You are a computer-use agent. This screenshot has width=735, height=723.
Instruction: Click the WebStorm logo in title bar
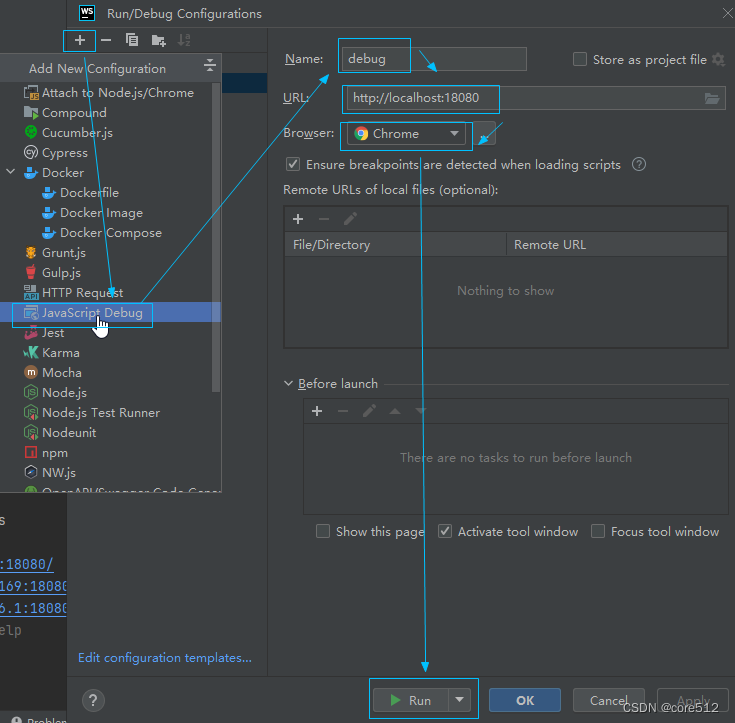pyautogui.click(x=87, y=13)
